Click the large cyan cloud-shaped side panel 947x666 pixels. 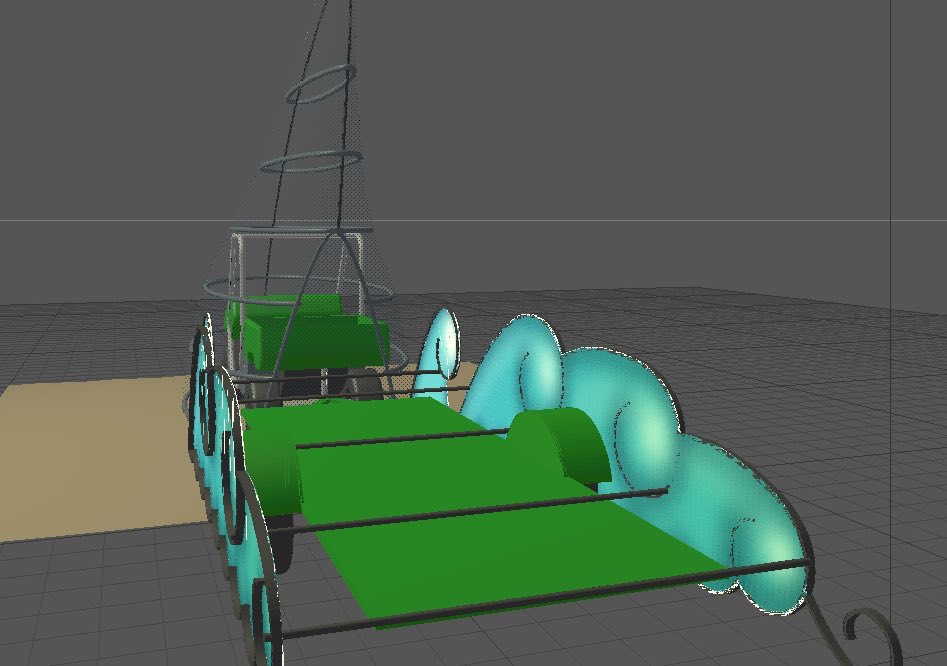(640, 430)
